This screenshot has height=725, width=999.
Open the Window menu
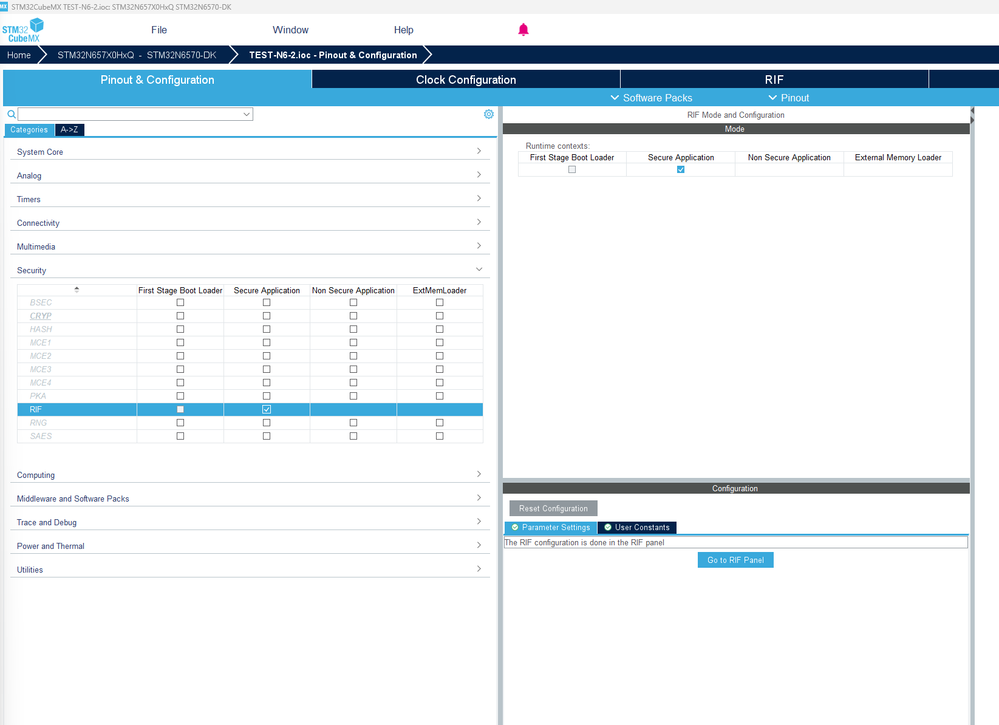(291, 30)
